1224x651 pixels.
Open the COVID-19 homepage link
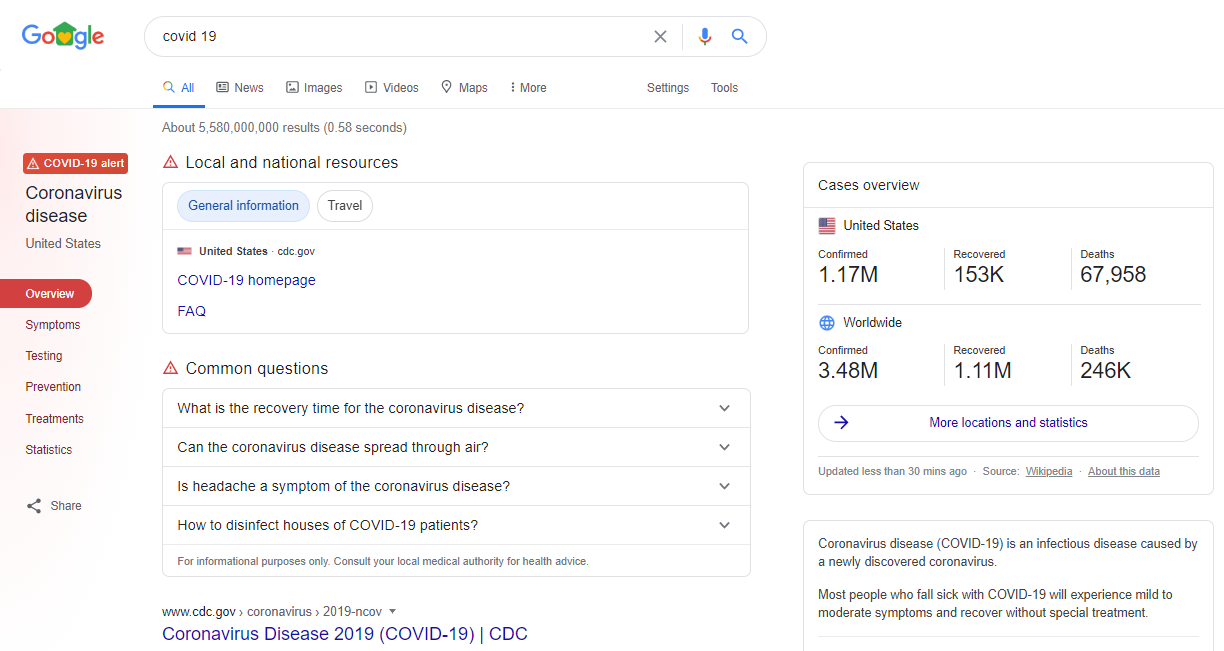[x=246, y=281]
